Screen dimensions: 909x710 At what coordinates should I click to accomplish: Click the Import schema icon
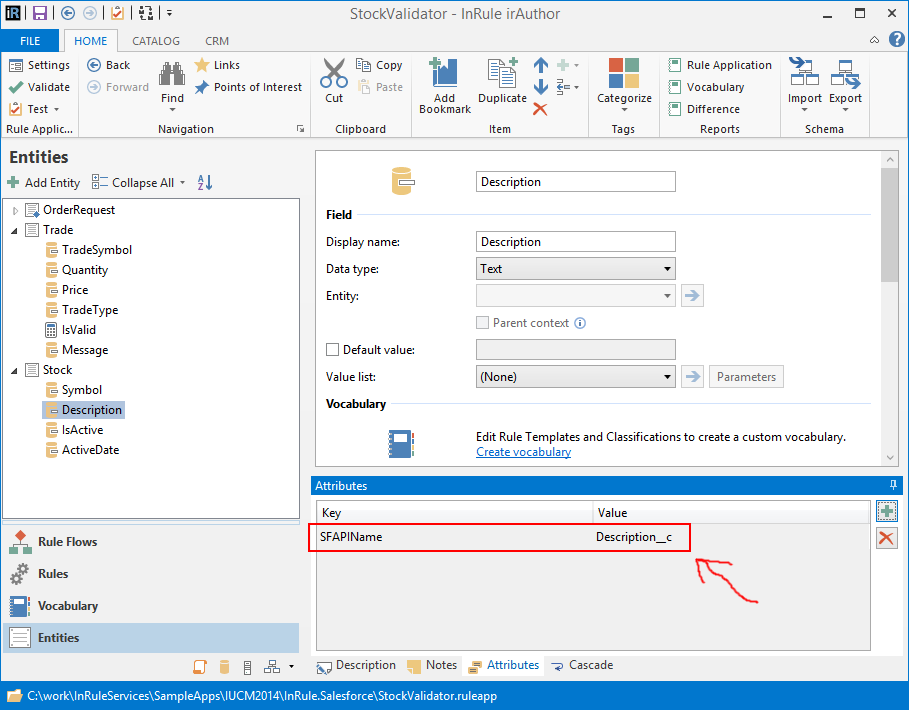coord(804,75)
